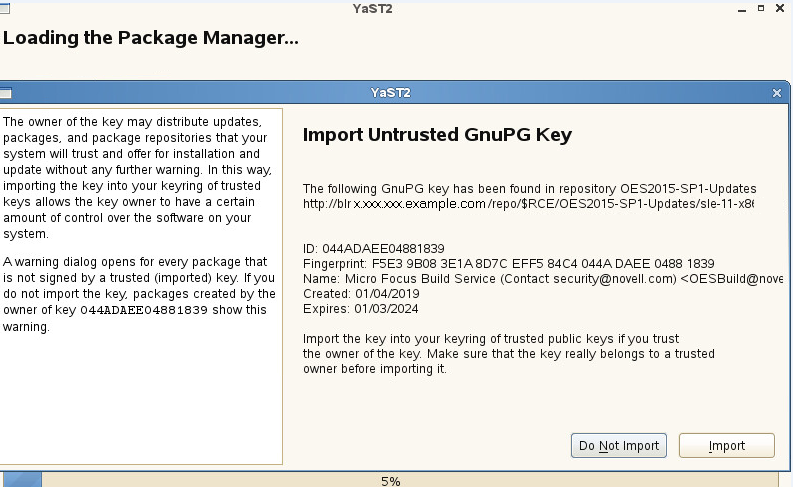Click the Import button
Viewport: 793px width, 487px height.
tap(727, 446)
